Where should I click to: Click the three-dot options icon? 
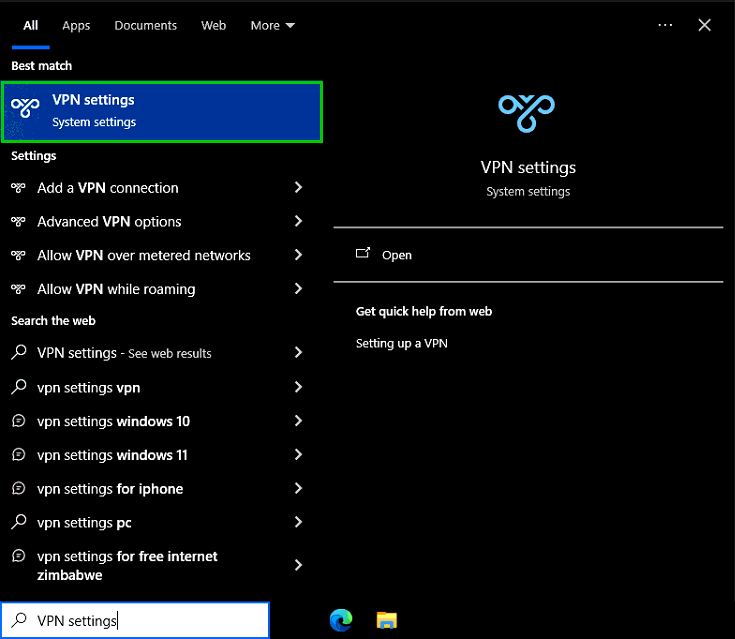pyautogui.click(x=665, y=25)
